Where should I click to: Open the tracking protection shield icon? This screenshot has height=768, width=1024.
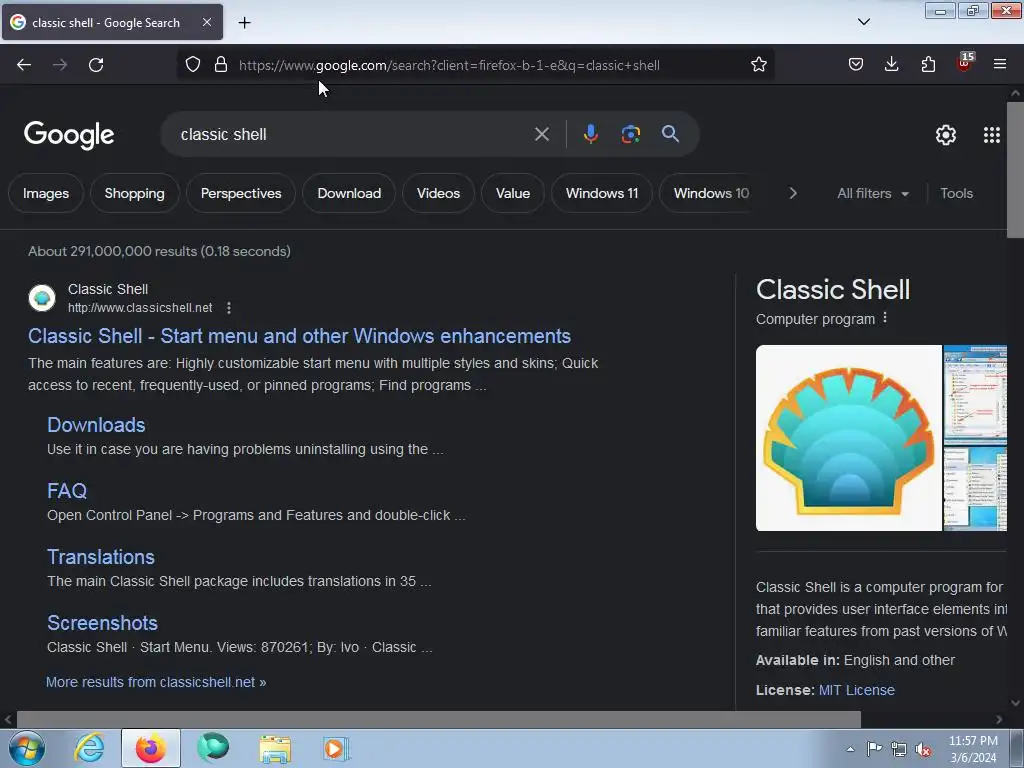click(x=193, y=64)
